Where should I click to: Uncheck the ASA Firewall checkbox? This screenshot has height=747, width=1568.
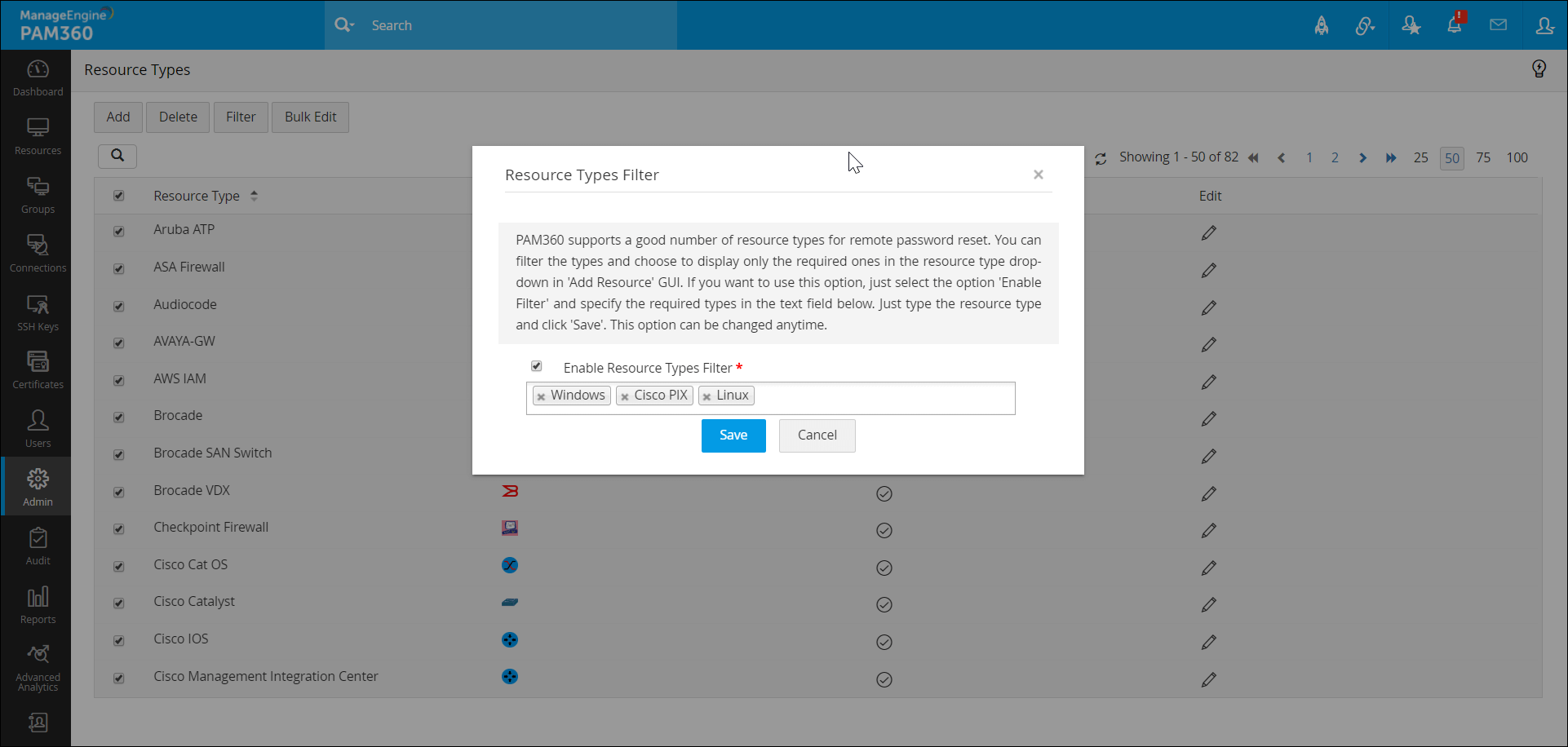[119, 269]
